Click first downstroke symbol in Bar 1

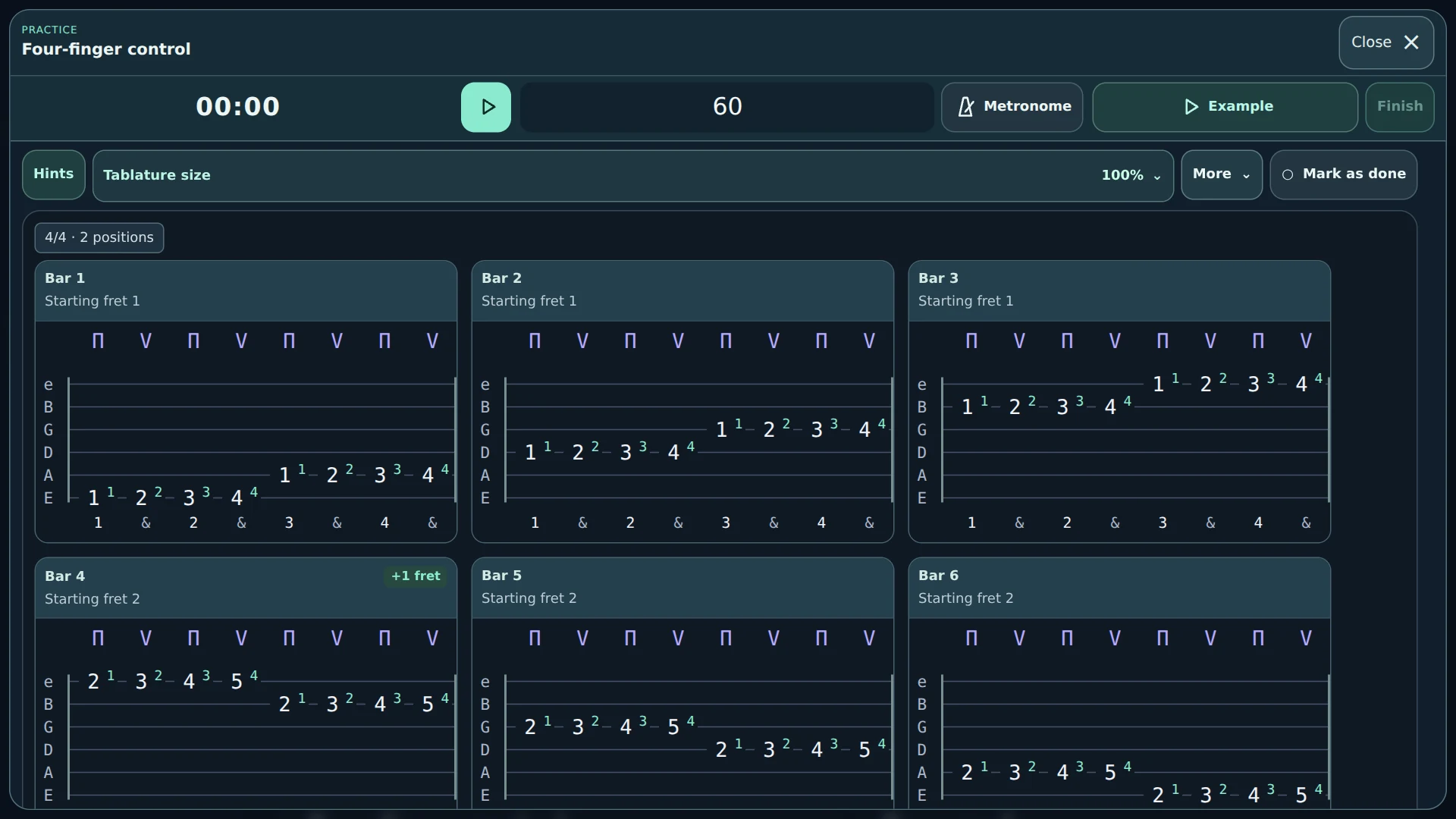click(x=98, y=341)
